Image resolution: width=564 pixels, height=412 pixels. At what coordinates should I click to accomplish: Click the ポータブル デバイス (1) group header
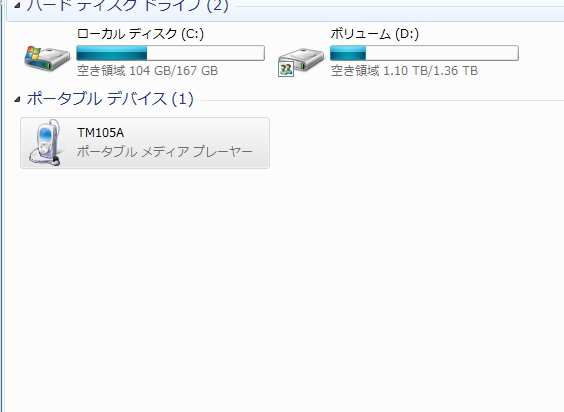click(110, 99)
